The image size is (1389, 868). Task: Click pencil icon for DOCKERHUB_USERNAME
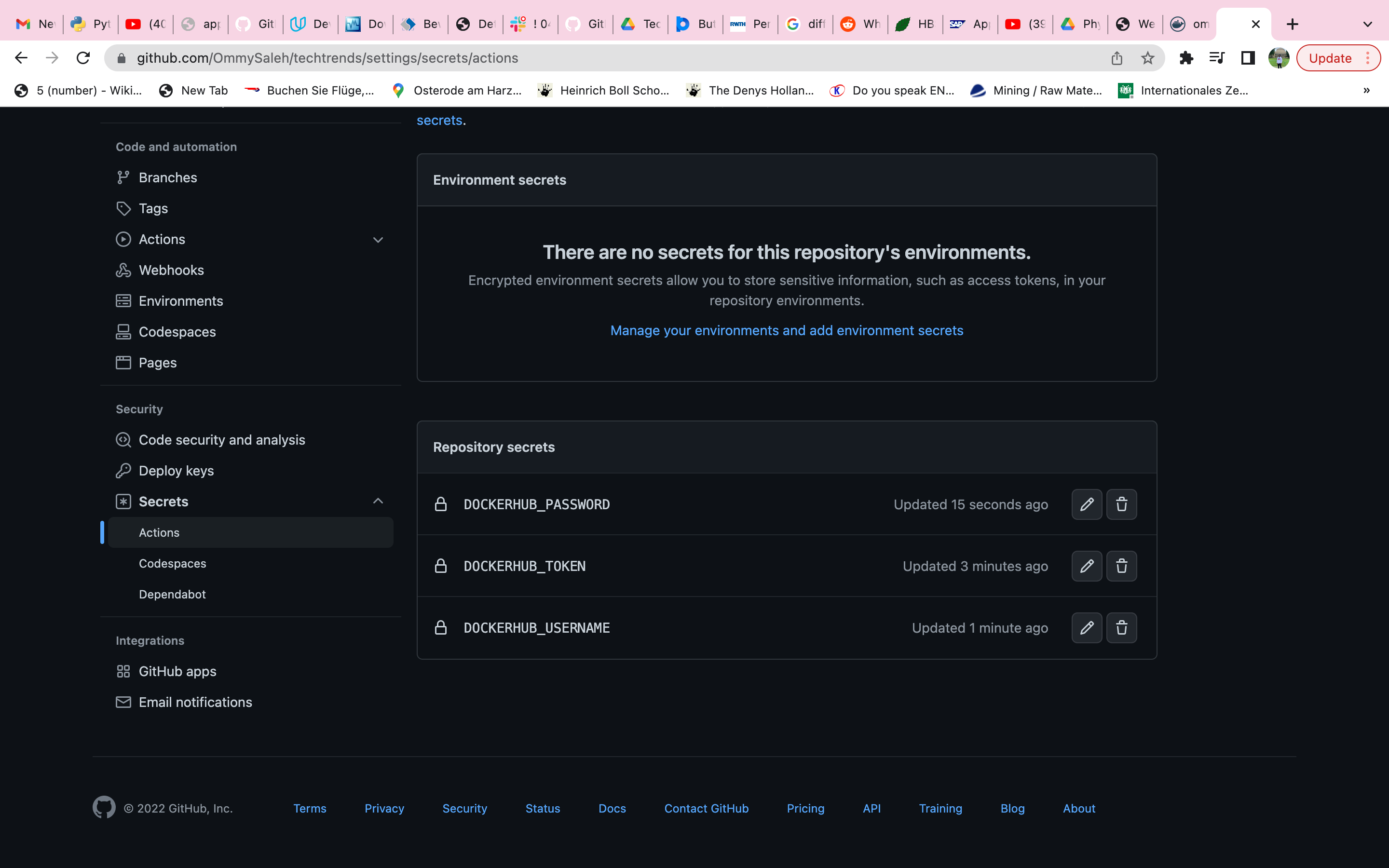click(x=1087, y=627)
